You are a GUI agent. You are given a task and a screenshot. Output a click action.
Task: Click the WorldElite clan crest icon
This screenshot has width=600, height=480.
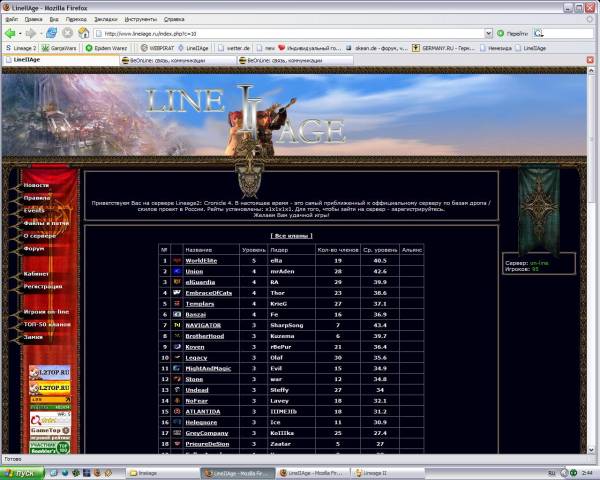177,261
